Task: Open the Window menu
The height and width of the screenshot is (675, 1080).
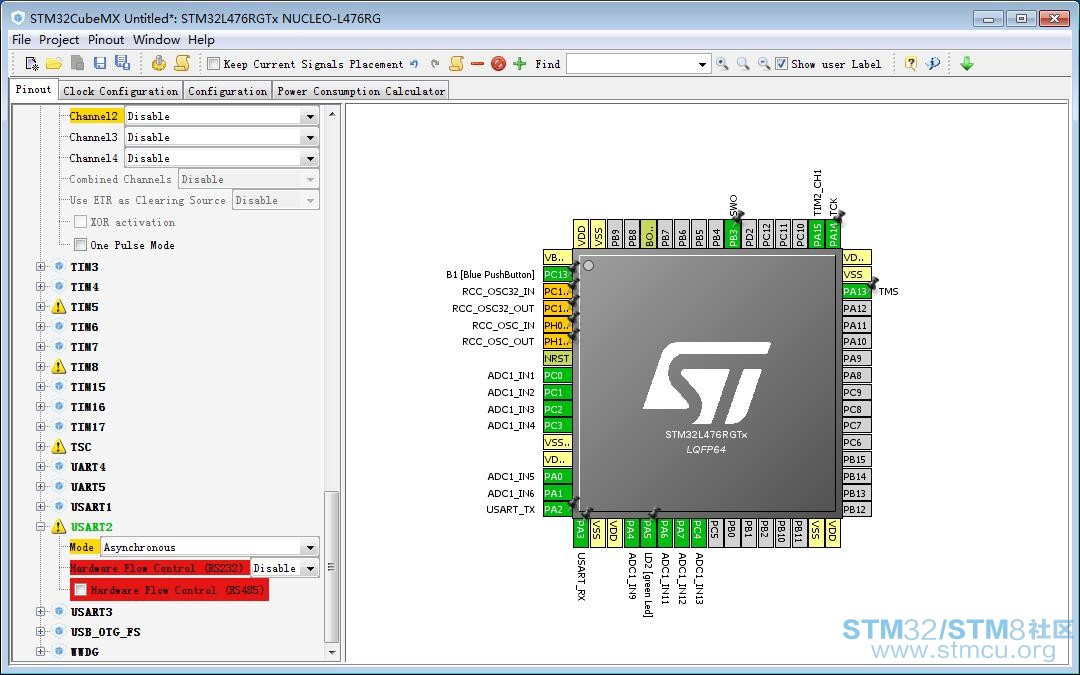Action: point(156,40)
